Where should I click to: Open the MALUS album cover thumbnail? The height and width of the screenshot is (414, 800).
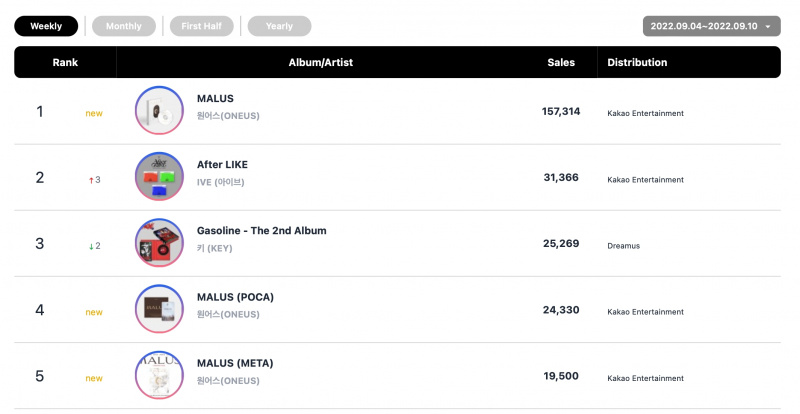(x=159, y=110)
